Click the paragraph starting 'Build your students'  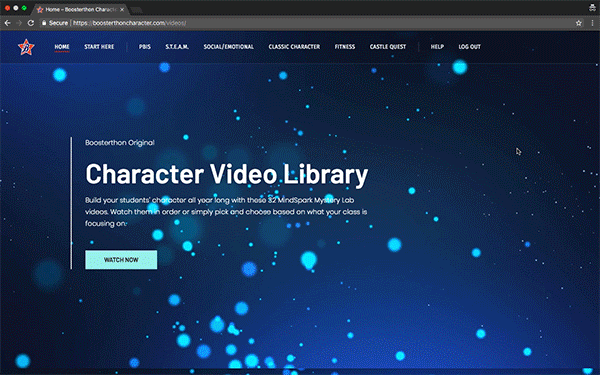click(x=226, y=212)
